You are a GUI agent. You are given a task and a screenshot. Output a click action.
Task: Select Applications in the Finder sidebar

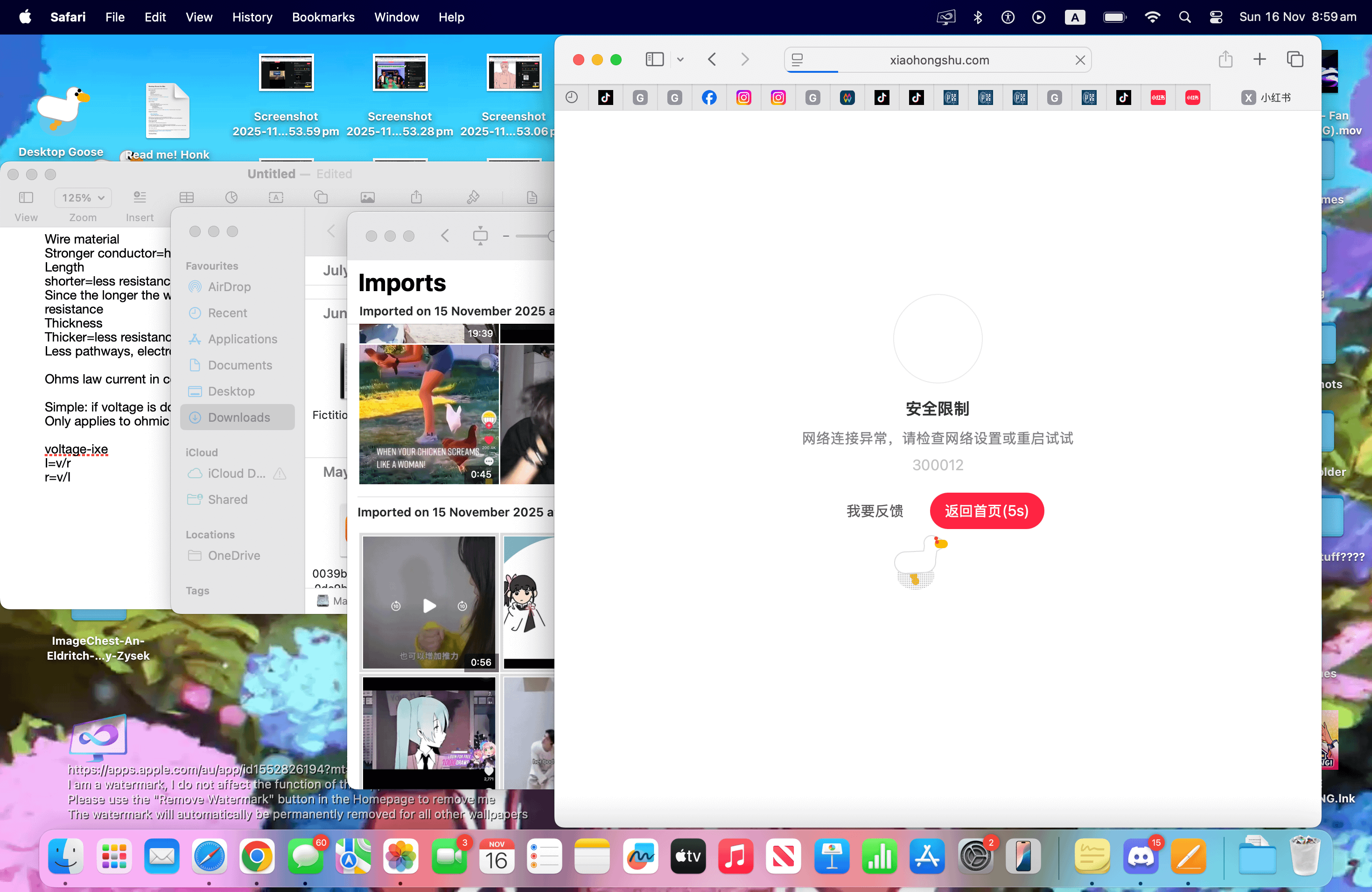(237, 339)
